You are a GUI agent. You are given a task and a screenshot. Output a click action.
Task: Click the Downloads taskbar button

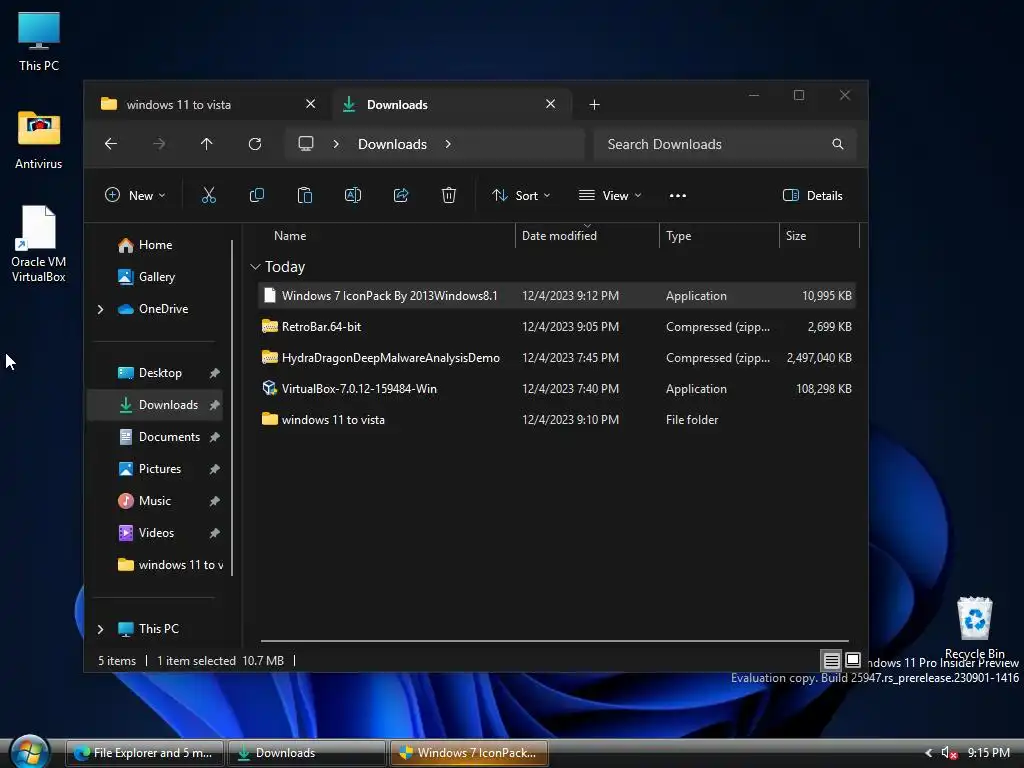pos(306,753)
